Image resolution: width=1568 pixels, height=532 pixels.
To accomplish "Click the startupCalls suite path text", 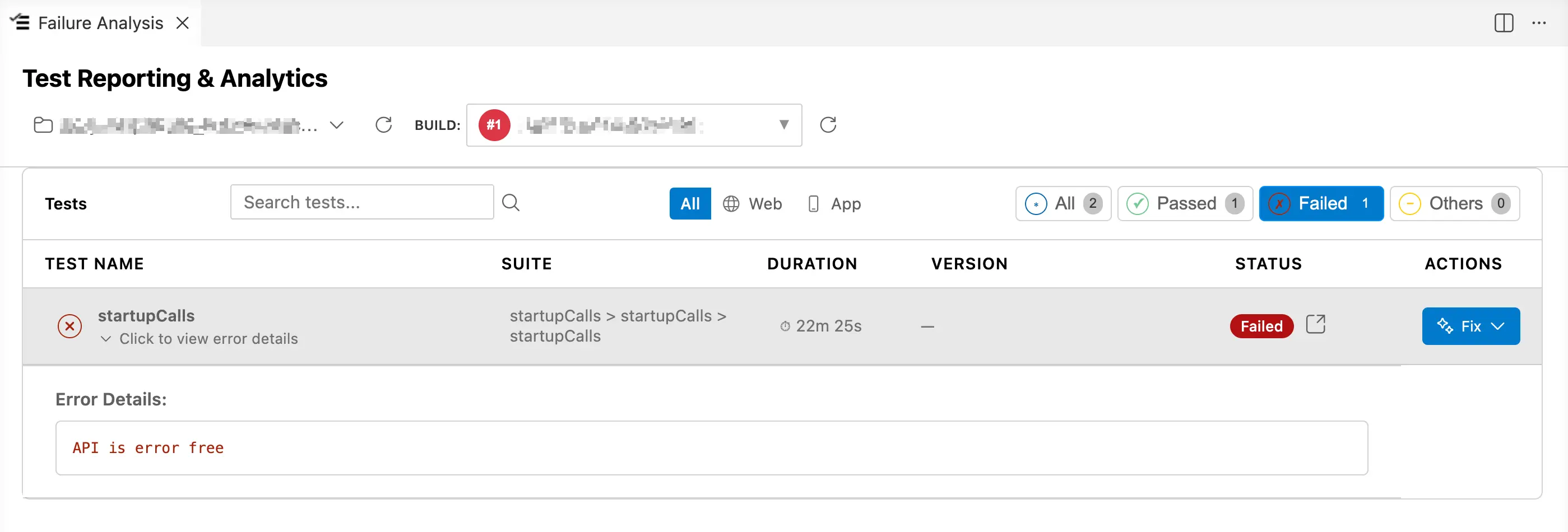I will (x=618, y=326).
